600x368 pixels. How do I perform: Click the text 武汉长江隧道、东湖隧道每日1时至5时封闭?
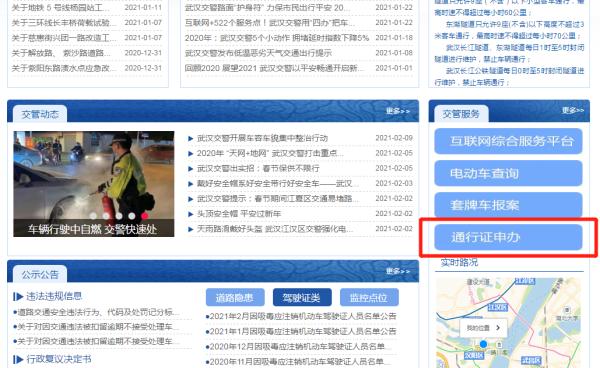tap(515, 48)
